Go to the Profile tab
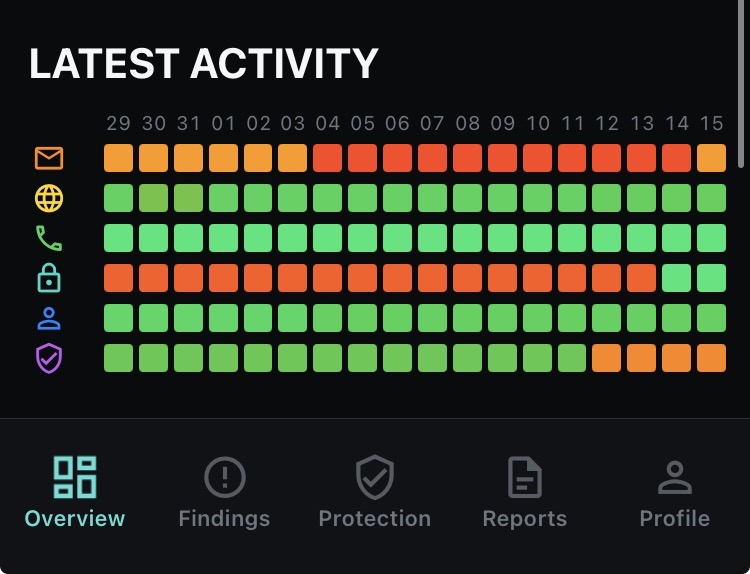The height and width of the screenshot is (574, 750). 674,493
